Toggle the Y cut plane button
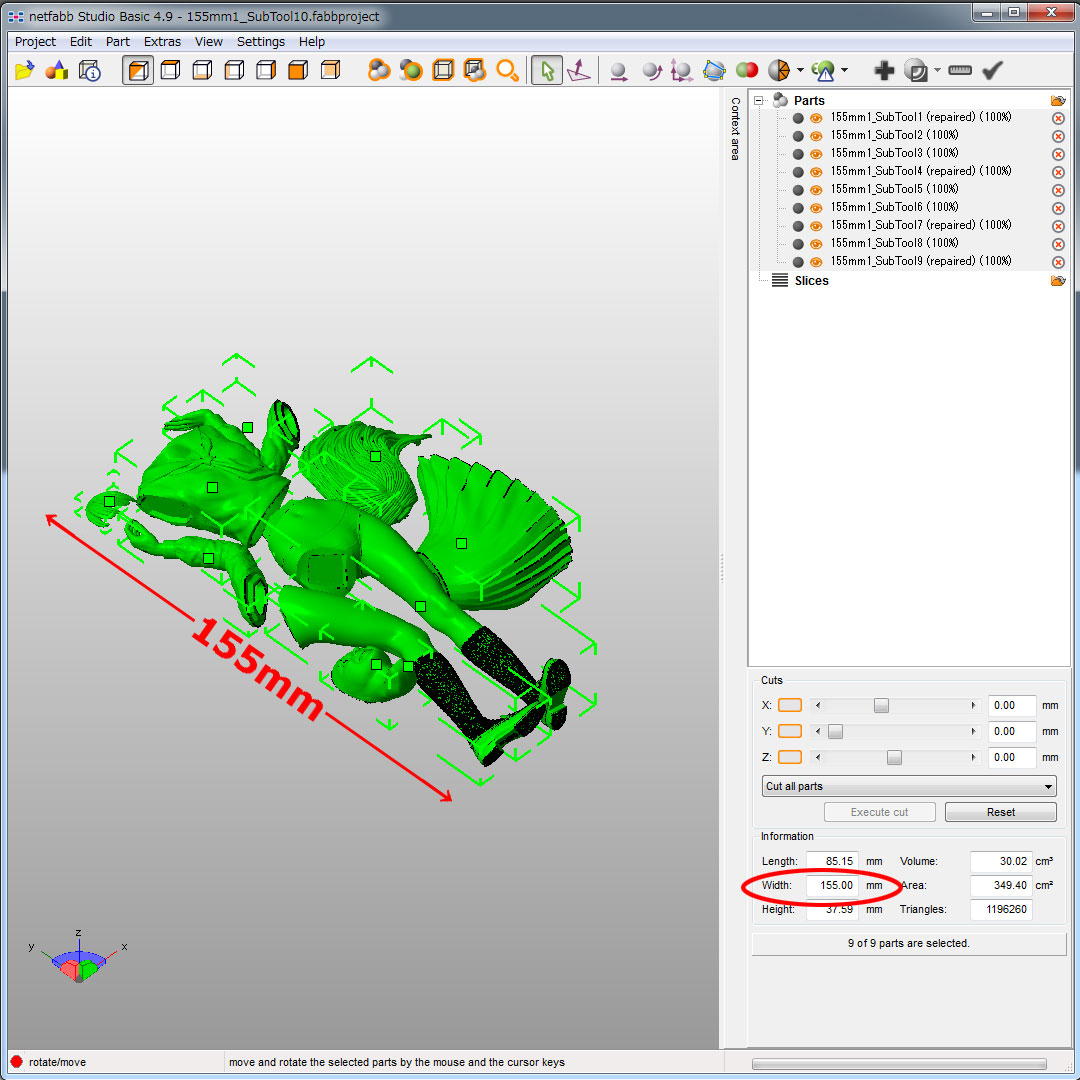1080x1080 pixels. click(x=789, y=731)
